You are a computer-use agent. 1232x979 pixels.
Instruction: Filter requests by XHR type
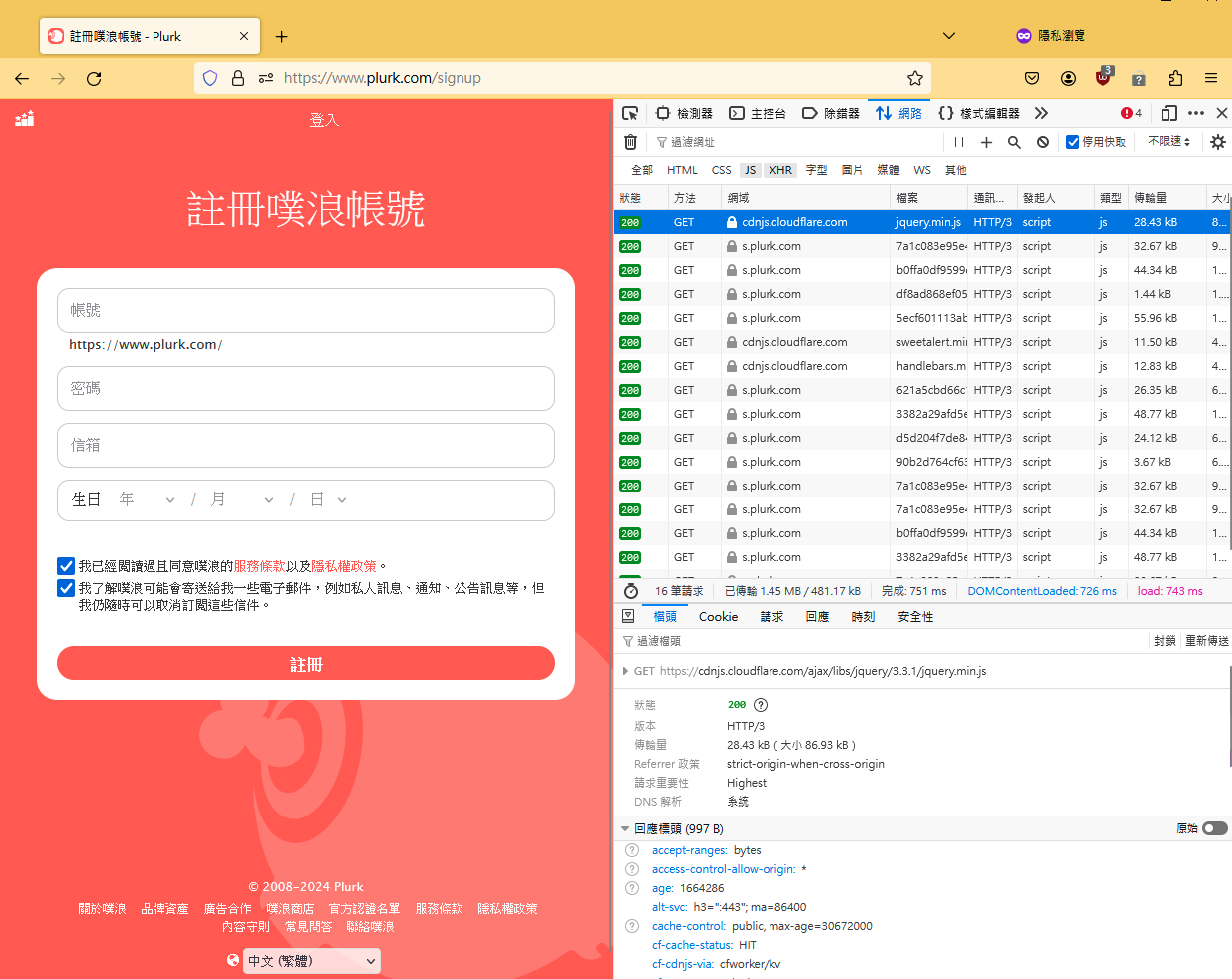(780, 170)
